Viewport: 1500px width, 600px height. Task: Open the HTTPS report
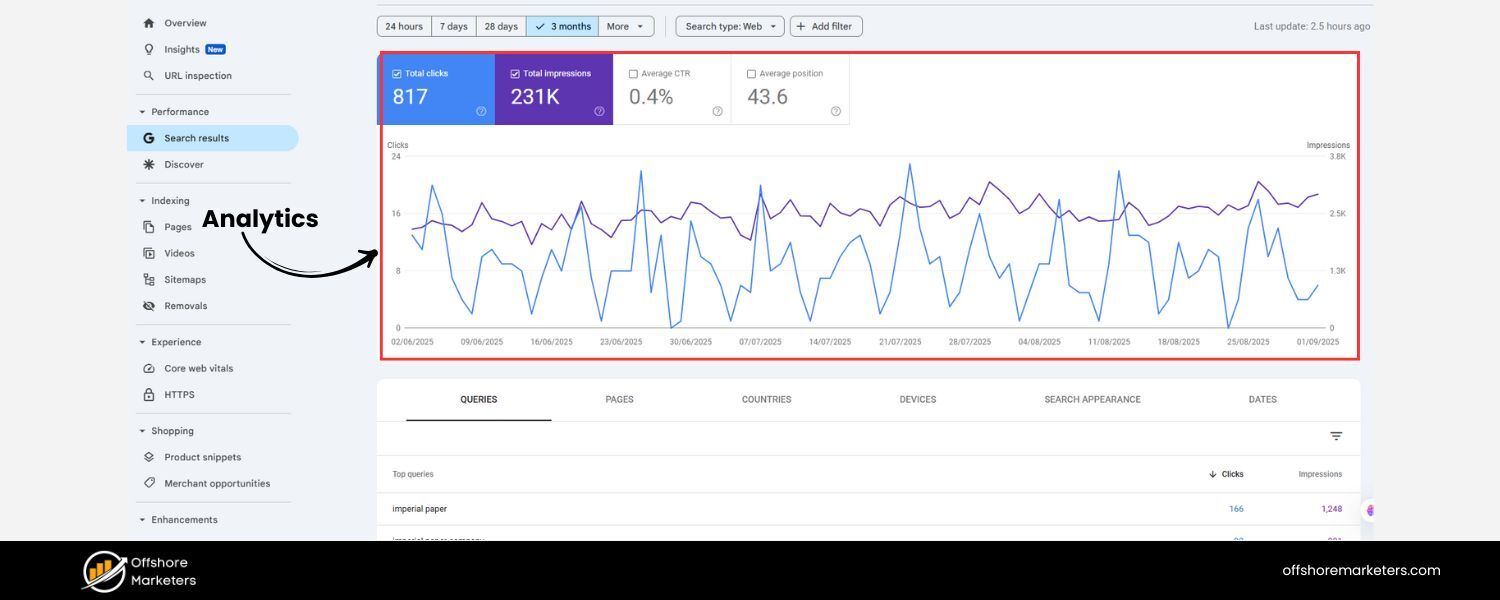pos(178,394)
